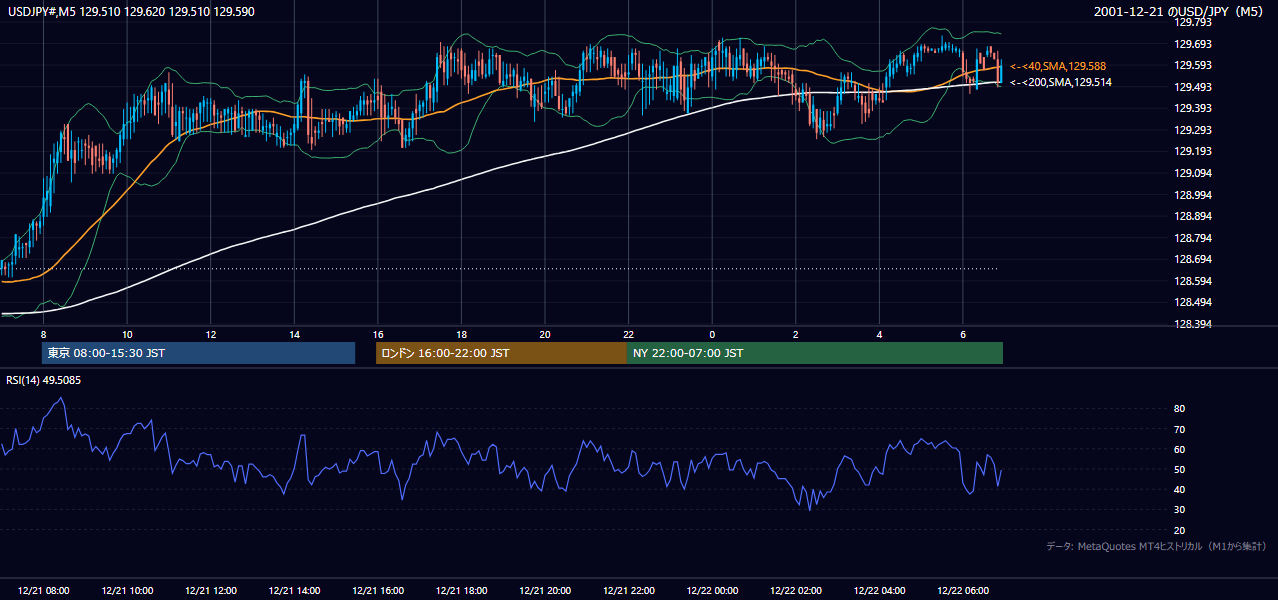Click hour label 22 under price chart

628,334
